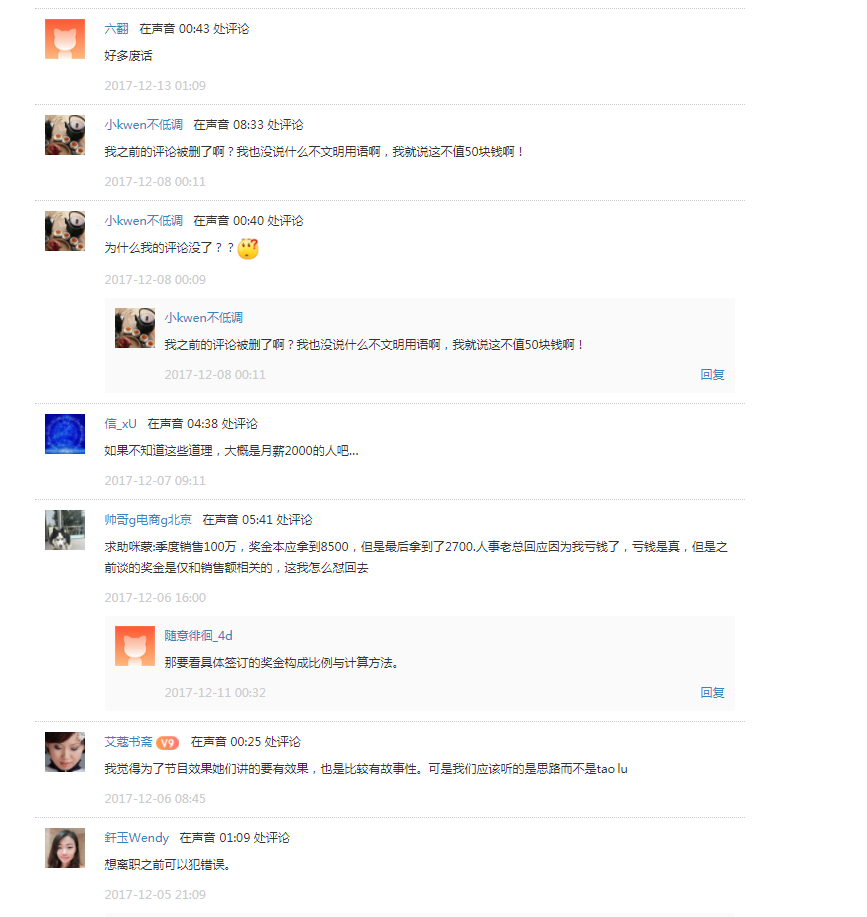Click the 钎玉Wendy username link
867x917 pixels.
point(137,837)
